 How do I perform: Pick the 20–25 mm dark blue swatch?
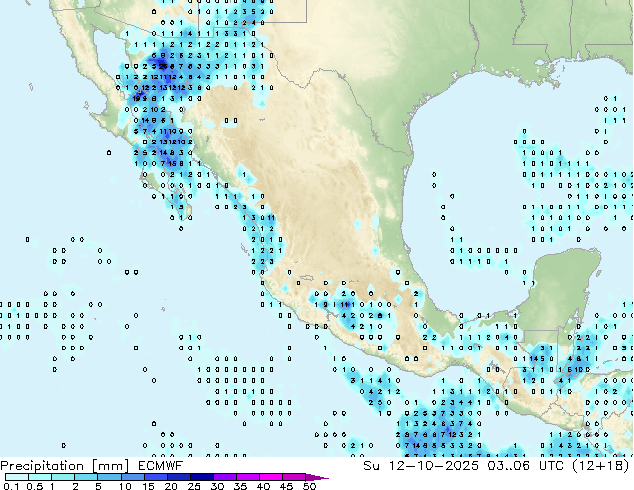(179, 477)
